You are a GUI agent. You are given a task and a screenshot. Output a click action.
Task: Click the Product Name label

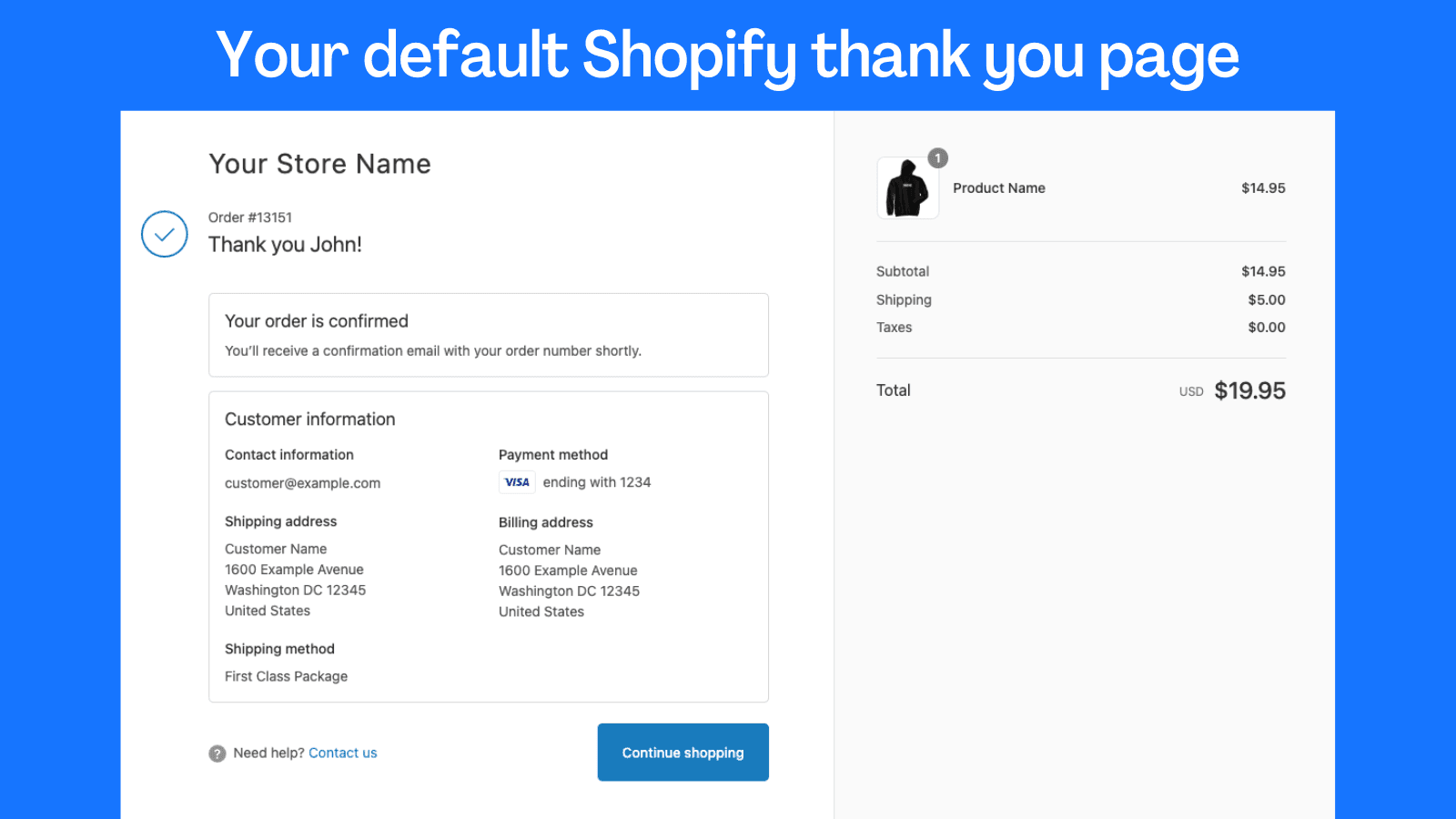coord(998,188)
